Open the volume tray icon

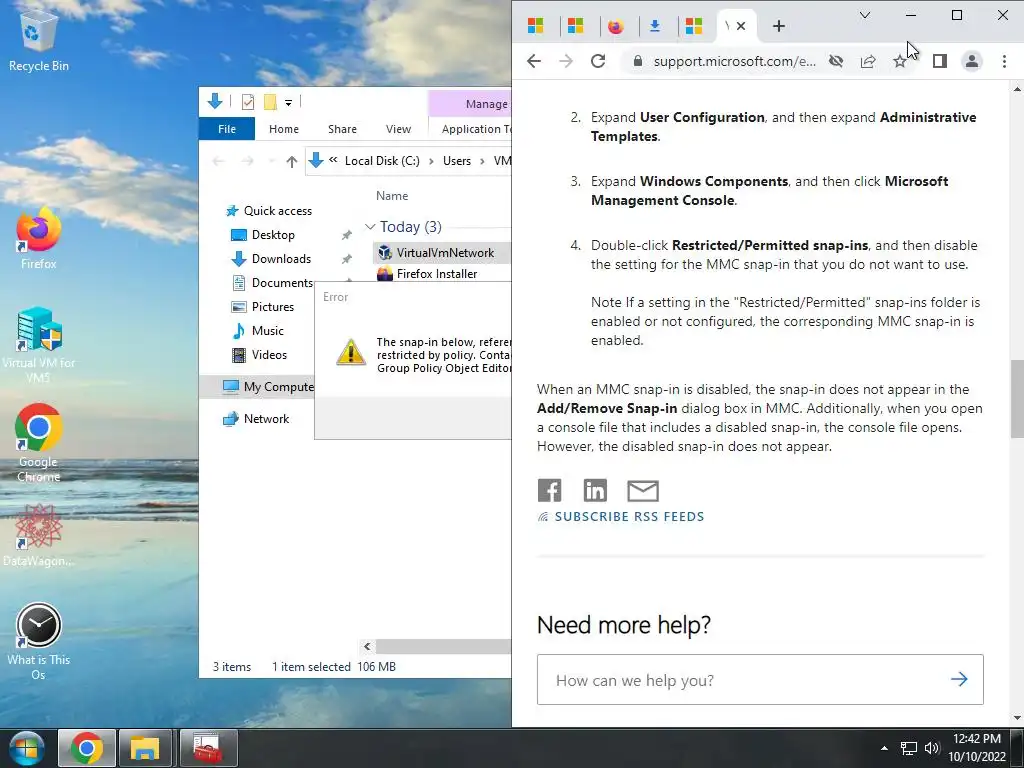pyautogui.click(x=932, y=748)
